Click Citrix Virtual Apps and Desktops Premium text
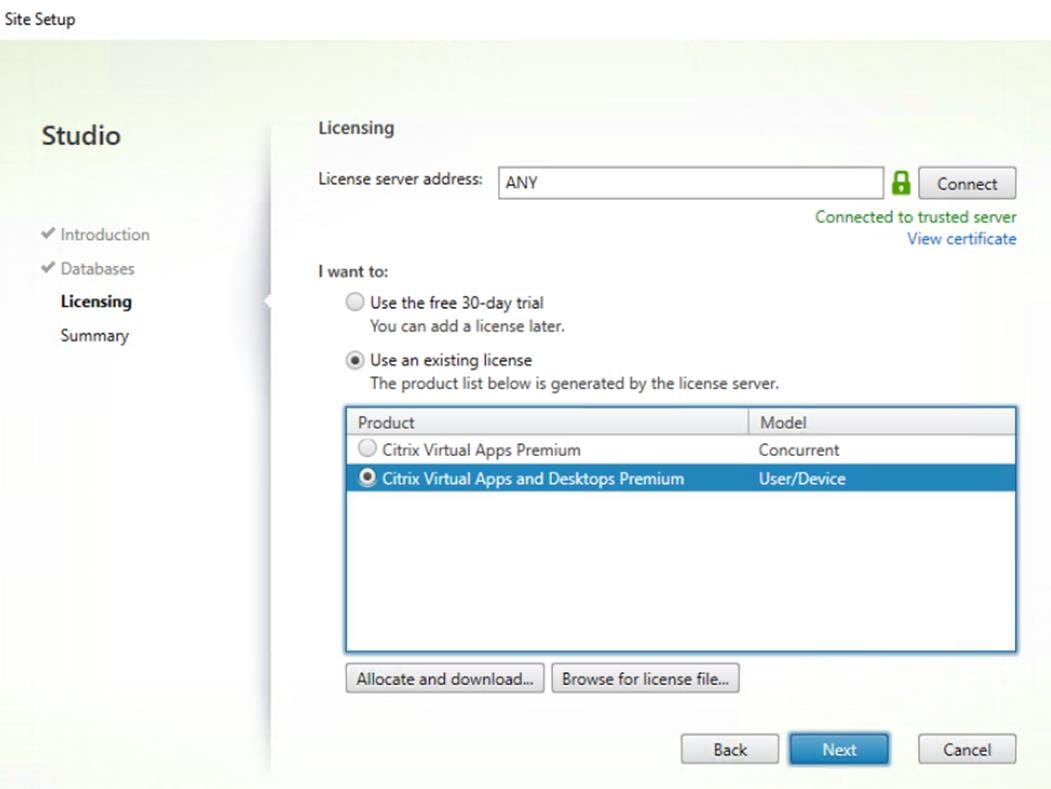 click(x=533, y=479)
